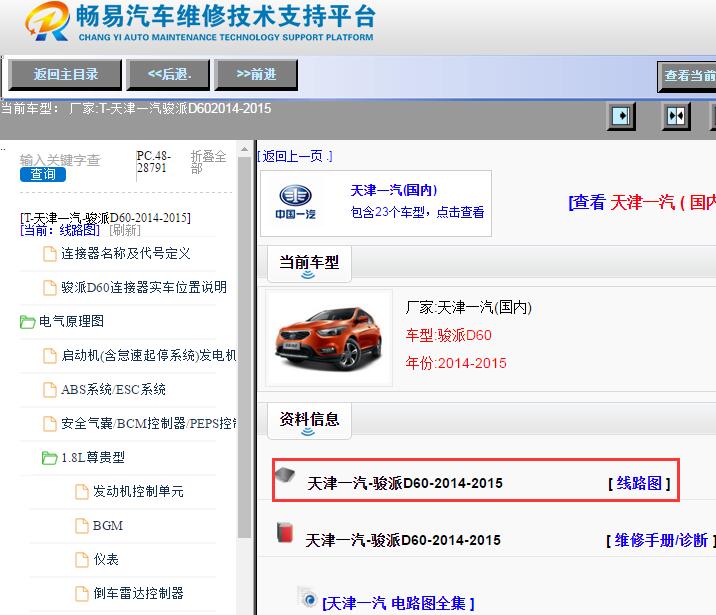The image size is (716, 615).
Task: Open ABS系统/ESC系统 tree item
Action: (x=113, y=389)
